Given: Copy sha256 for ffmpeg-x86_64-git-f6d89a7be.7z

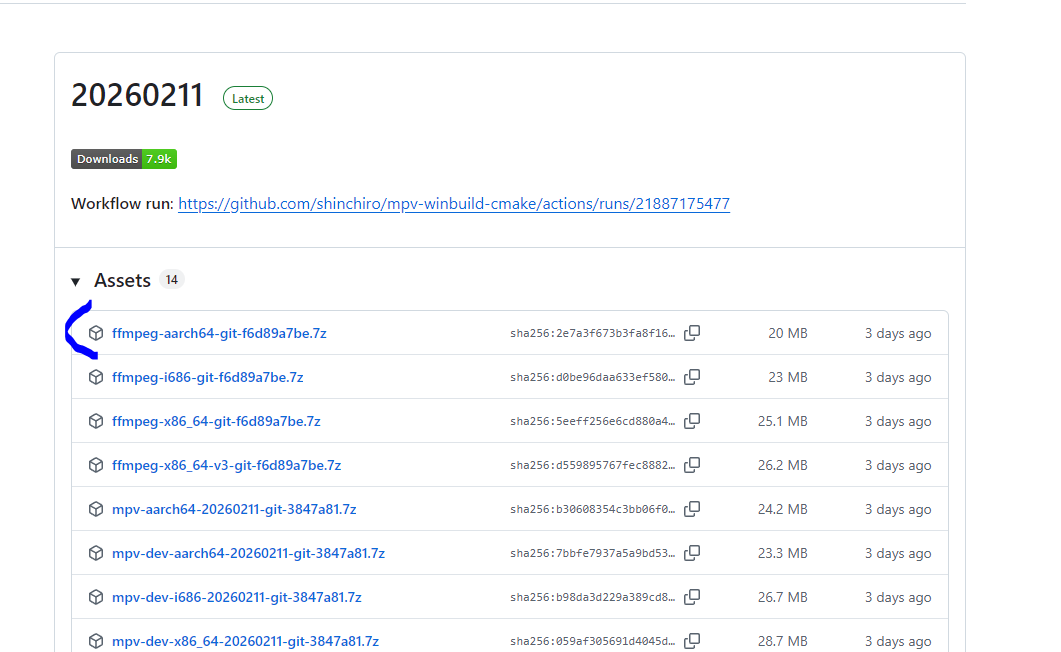Looking at the screenshot, I should [x=692, y=421].
